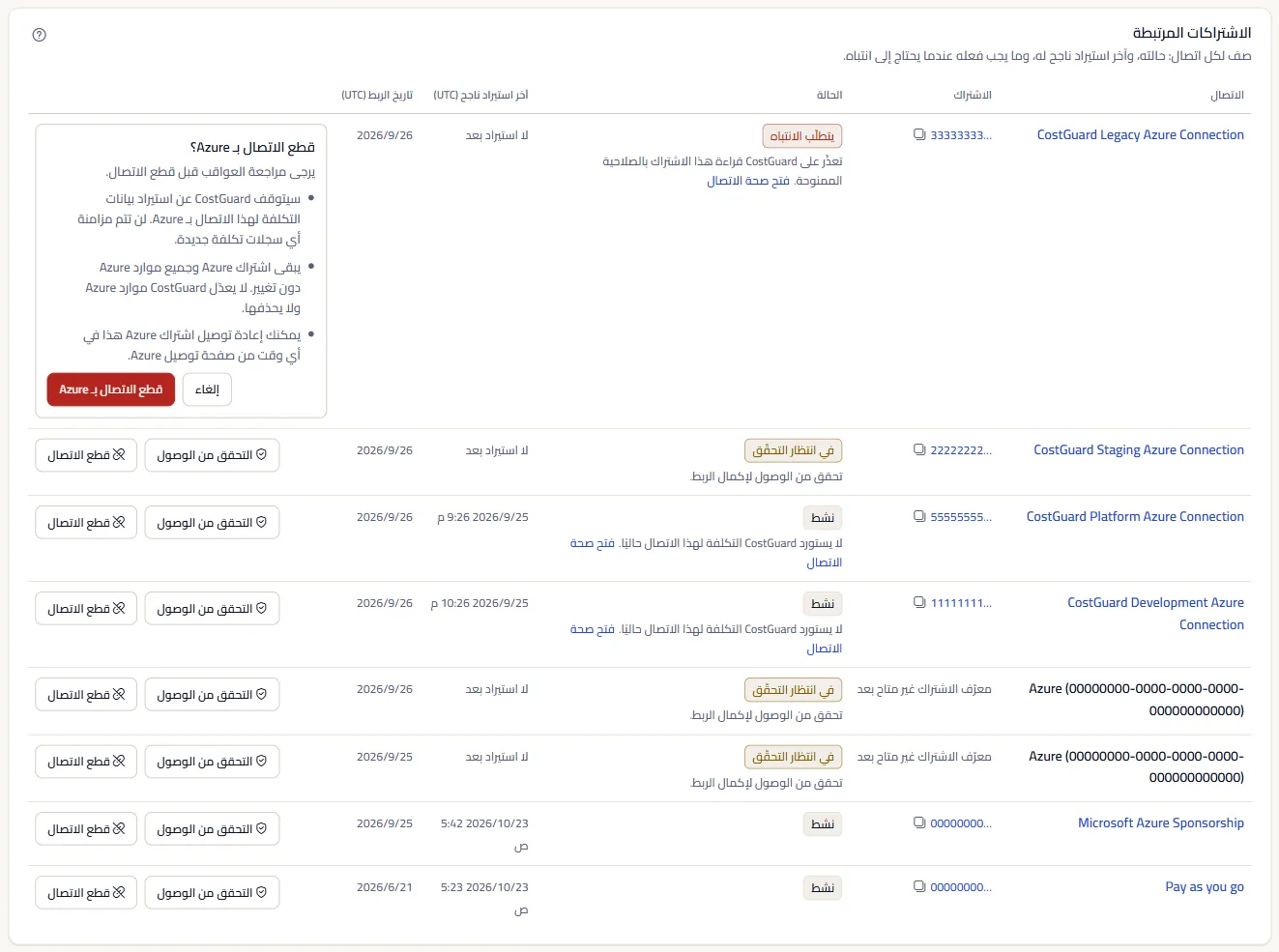The width and height of the screenshot is (1279, 952).
Task: Open CostGuard Platform Azure Connection link
Action: 1135,517
